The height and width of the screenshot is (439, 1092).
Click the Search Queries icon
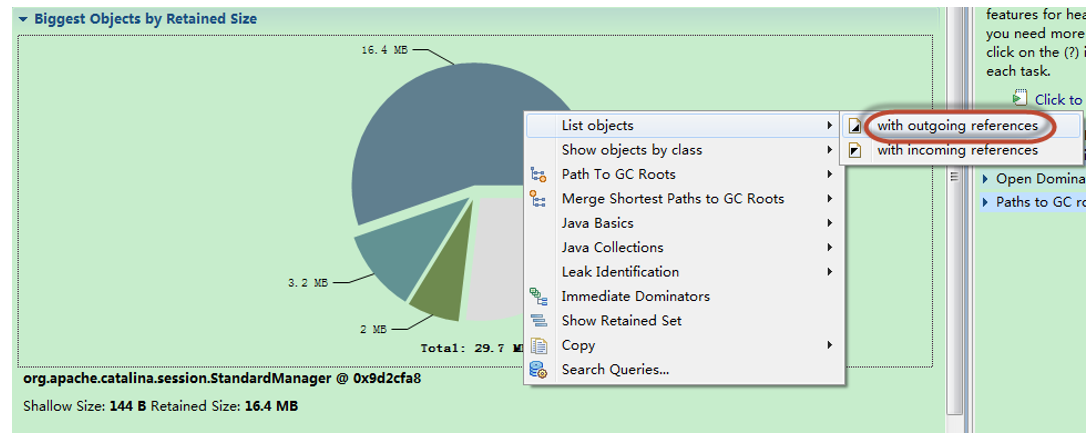[x=539, y=370]
